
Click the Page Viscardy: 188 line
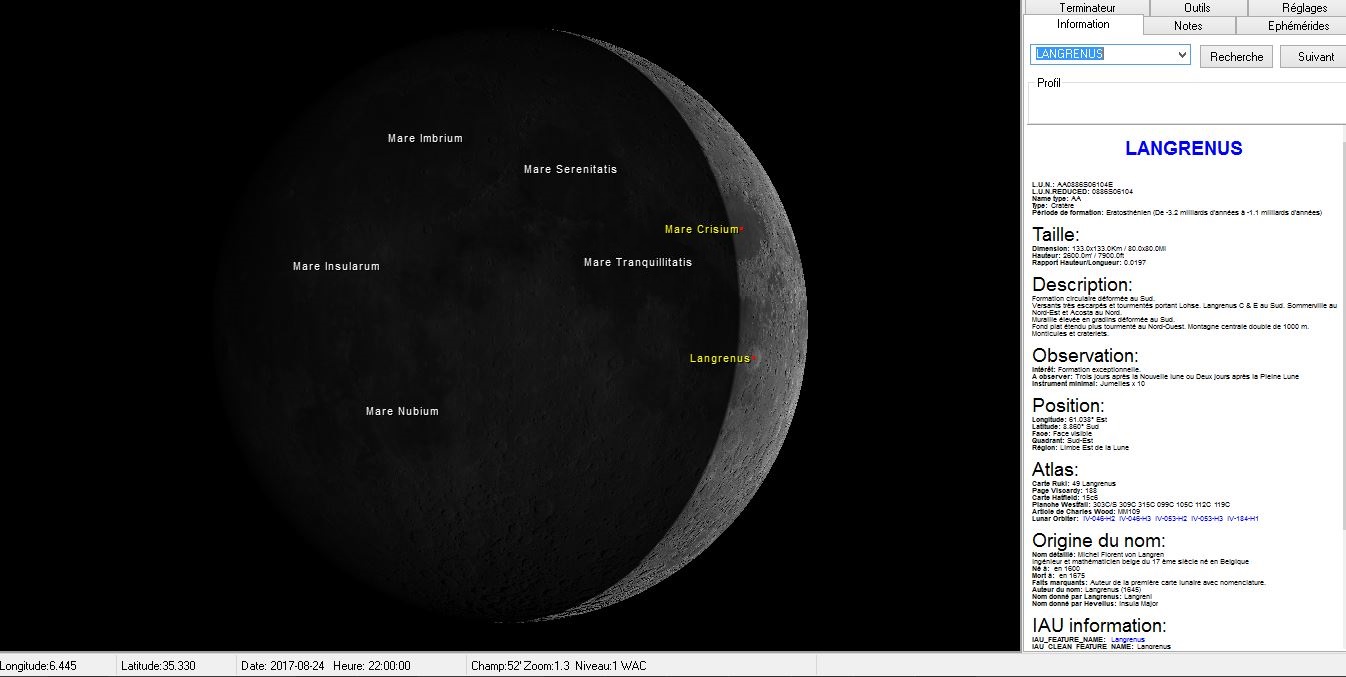(x=1064, y=491)
